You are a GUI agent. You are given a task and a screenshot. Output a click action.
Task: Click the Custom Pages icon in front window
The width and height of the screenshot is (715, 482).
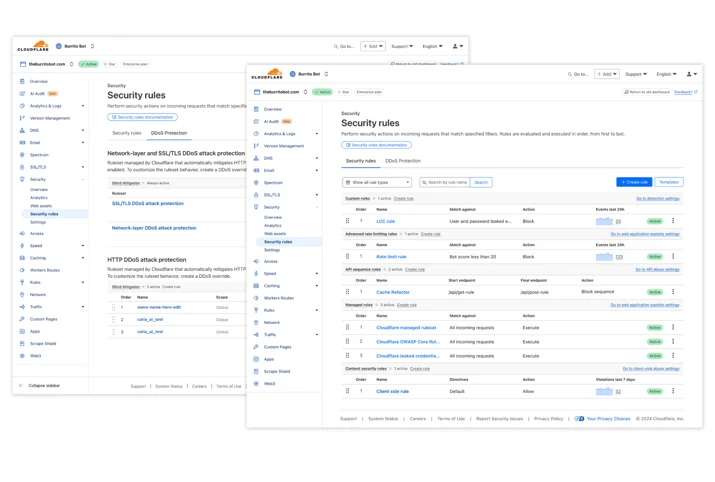point(256,347)
